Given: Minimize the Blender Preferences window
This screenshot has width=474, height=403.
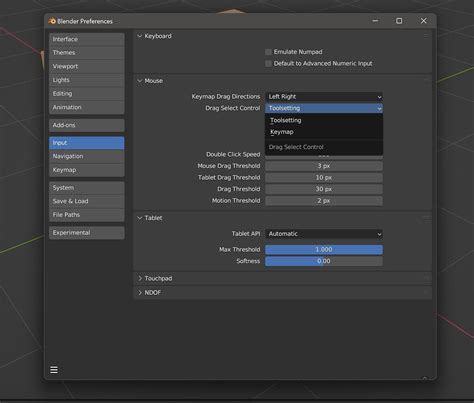Looking at the screenshot, I should click(375, 21).
